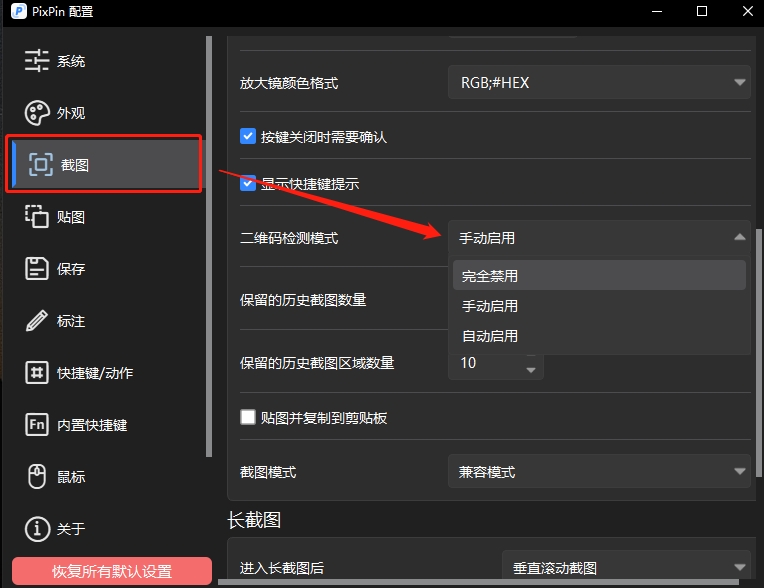This screenshot has height=588, width=764.
Task: Select the Screenshot (截图) sidebar icon
Action: [x=41, y=165]
